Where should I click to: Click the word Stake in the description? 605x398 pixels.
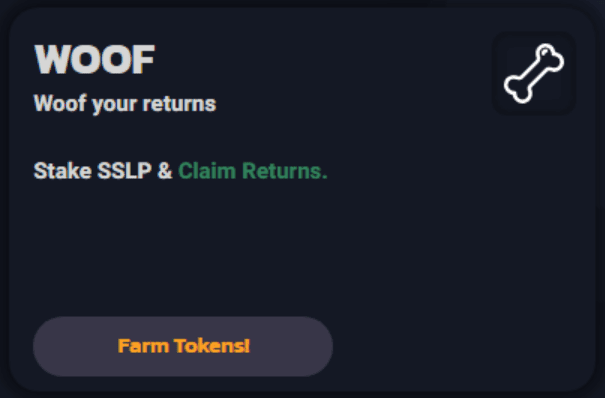click(63, 171)
